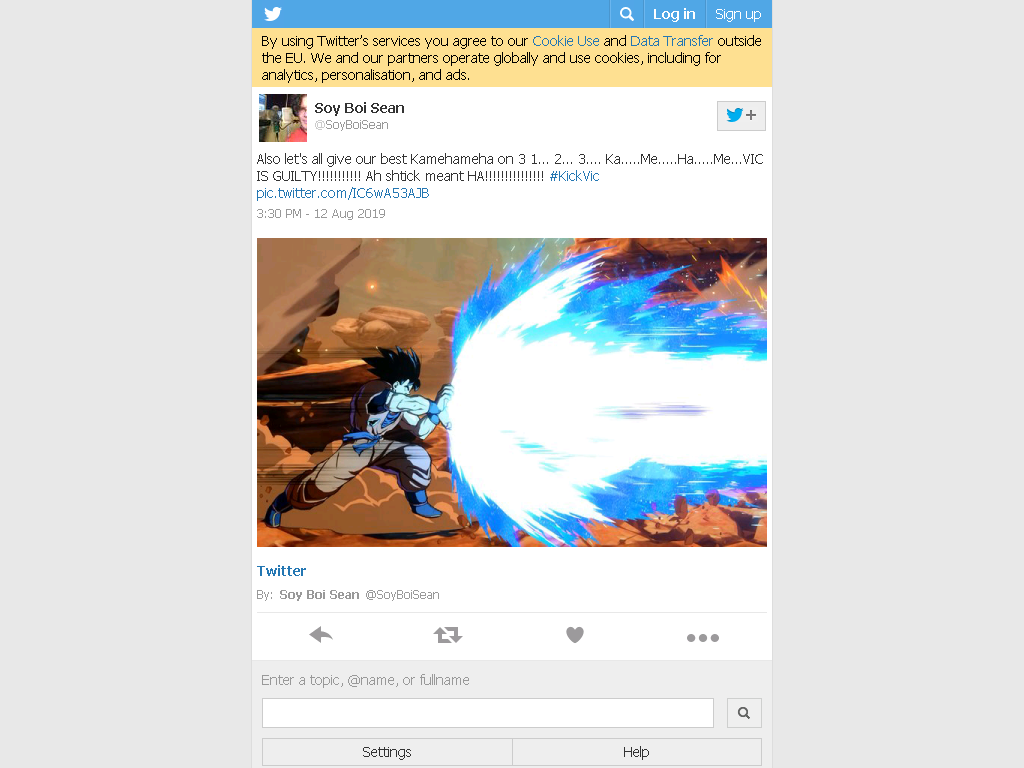Click the @SoyBoiSean handle under the name
The height and width of the screenshot is (768, 1024).
351,125
